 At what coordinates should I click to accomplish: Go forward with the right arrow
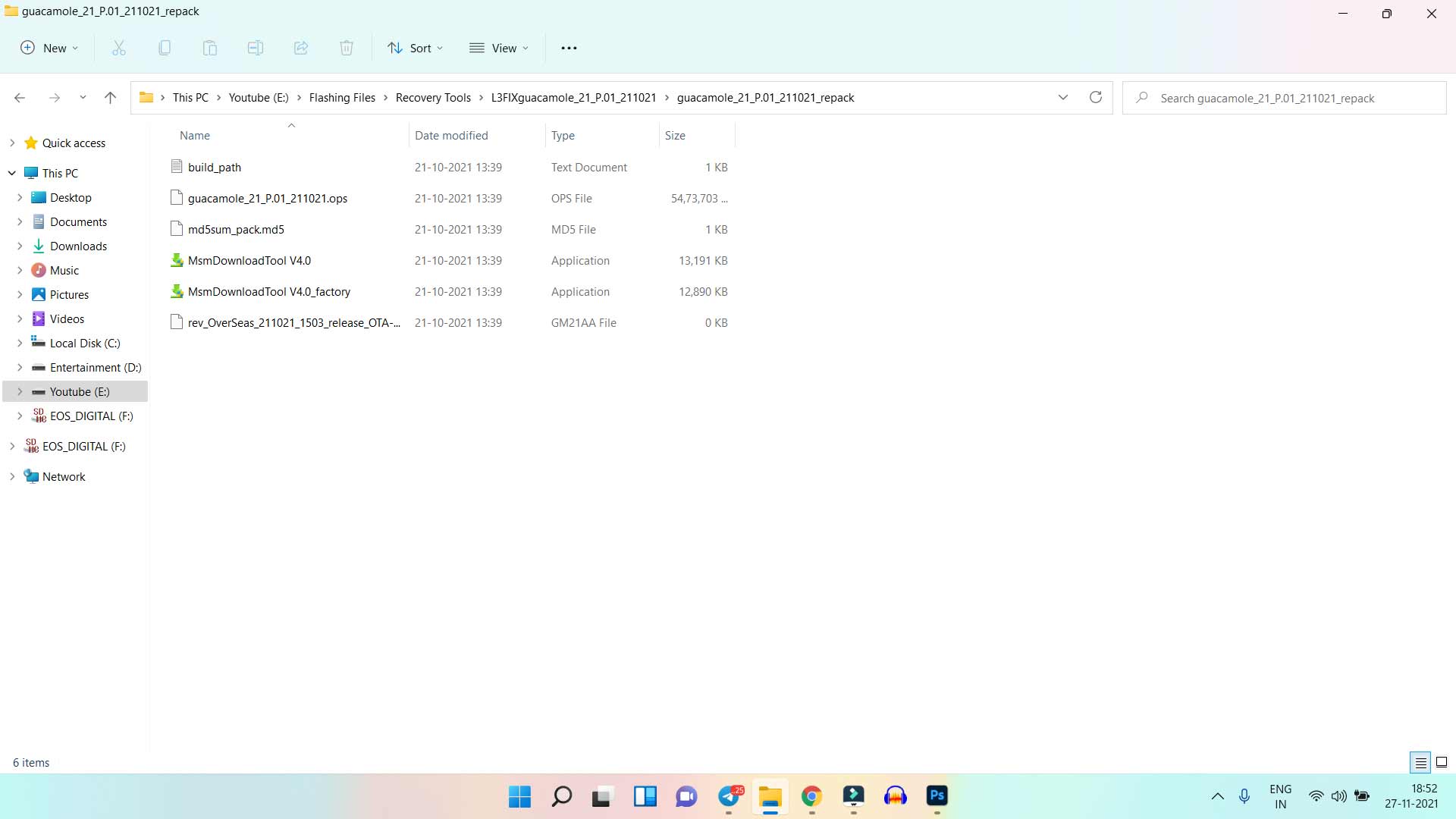click(54, 98)
